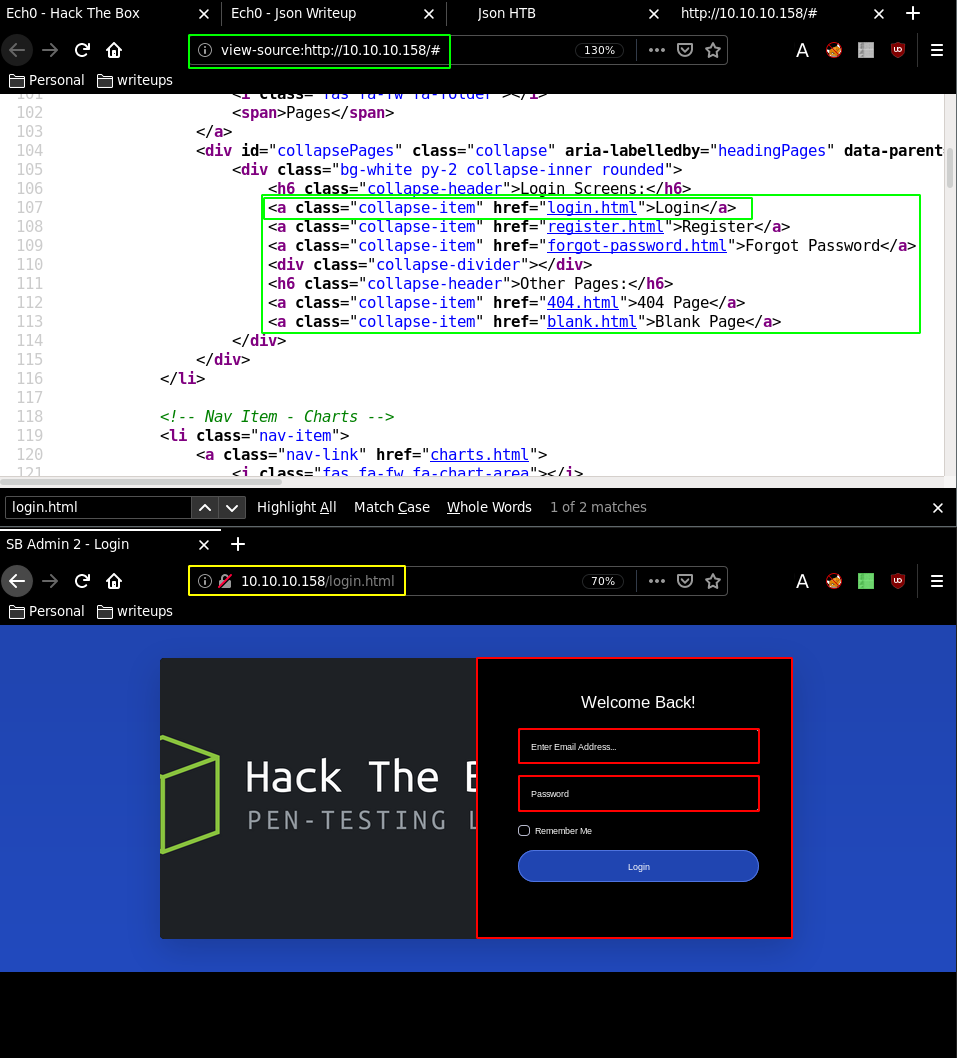The height and width of the screenshot is (1058, 957).
Task: Click uBlock shield icon in upper browser
Action: (x=898, y=50)
